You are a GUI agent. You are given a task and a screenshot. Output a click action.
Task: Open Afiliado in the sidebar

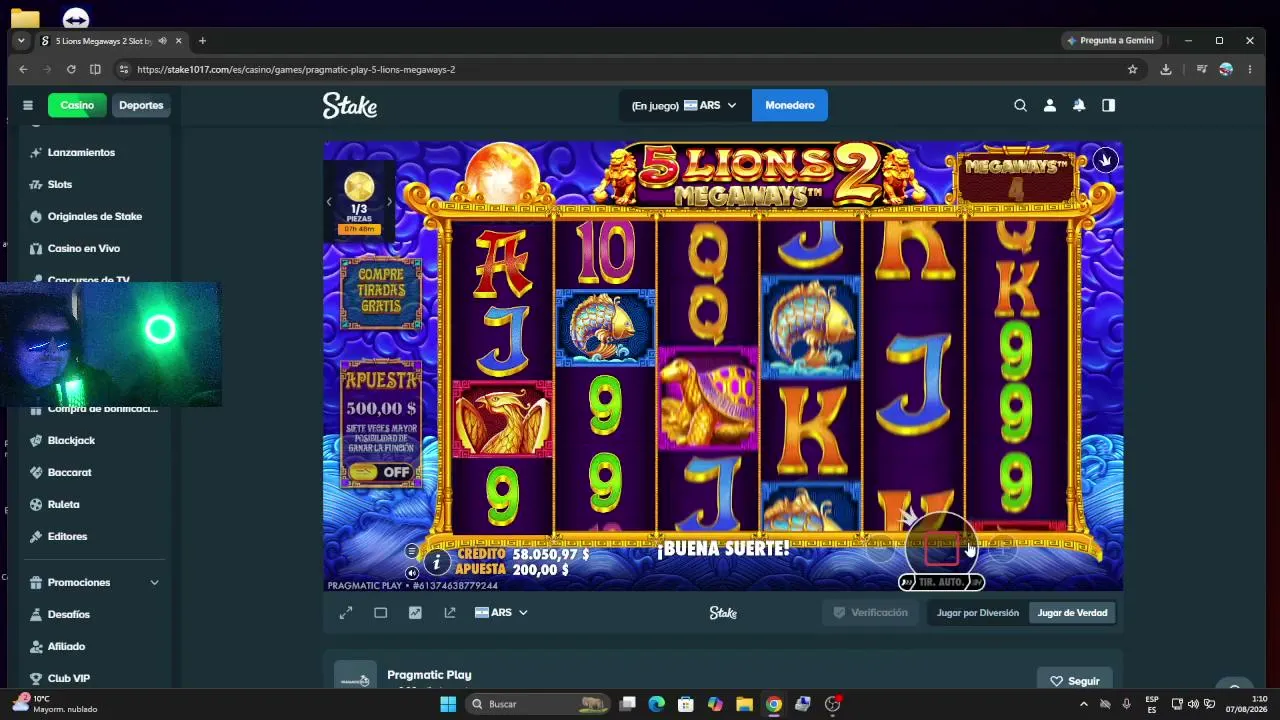pyautogui.click(x=66, y=646)
